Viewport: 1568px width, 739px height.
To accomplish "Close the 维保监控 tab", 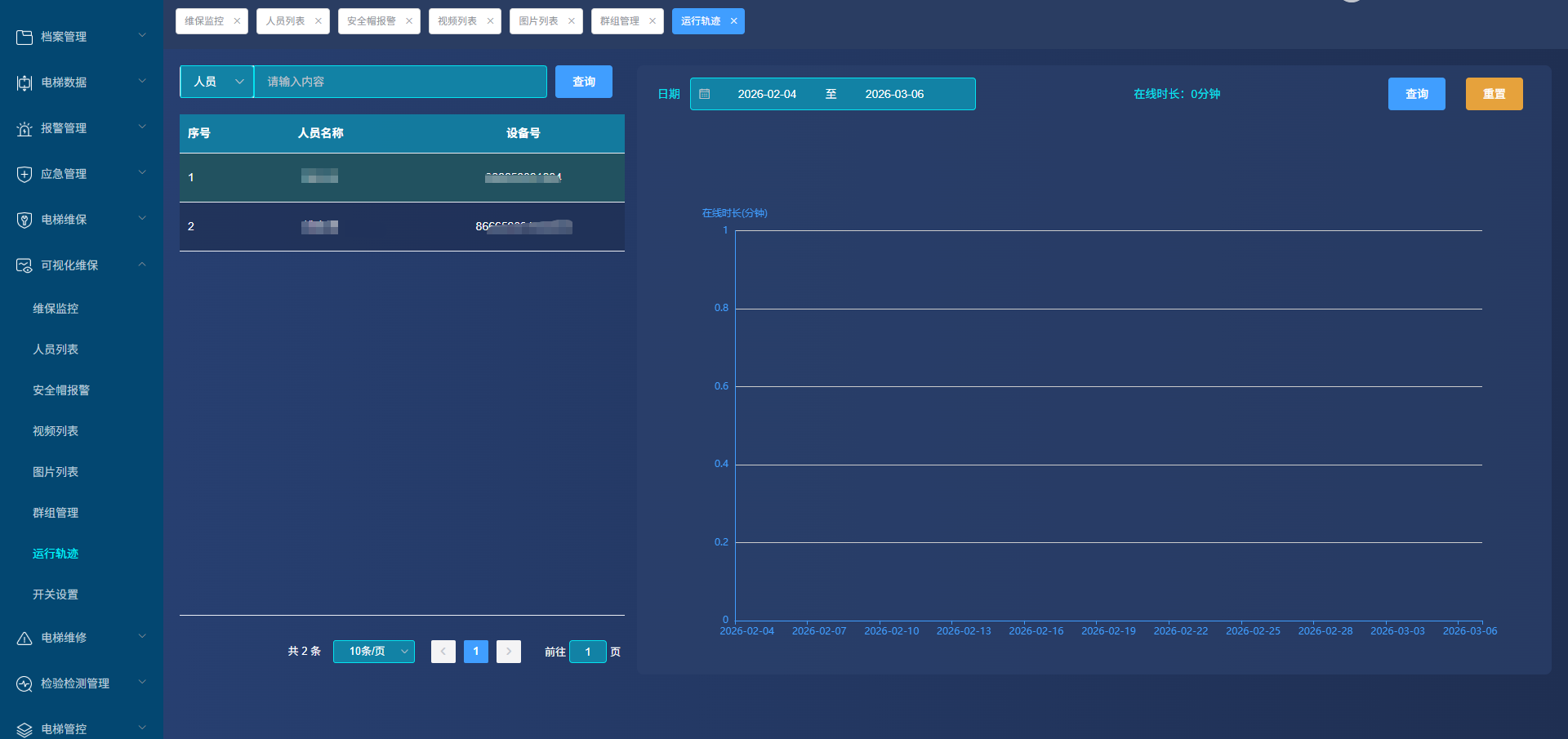I will point(237,21).
